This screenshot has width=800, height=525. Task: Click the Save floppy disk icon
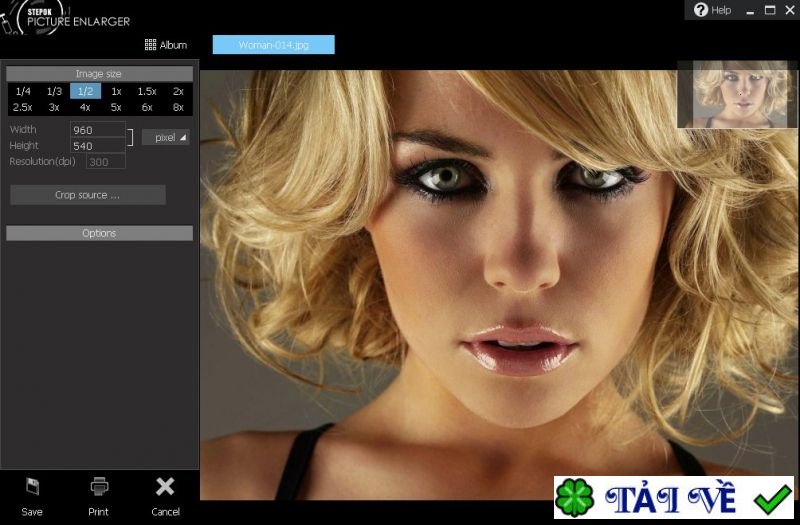(x=32, y=487)
